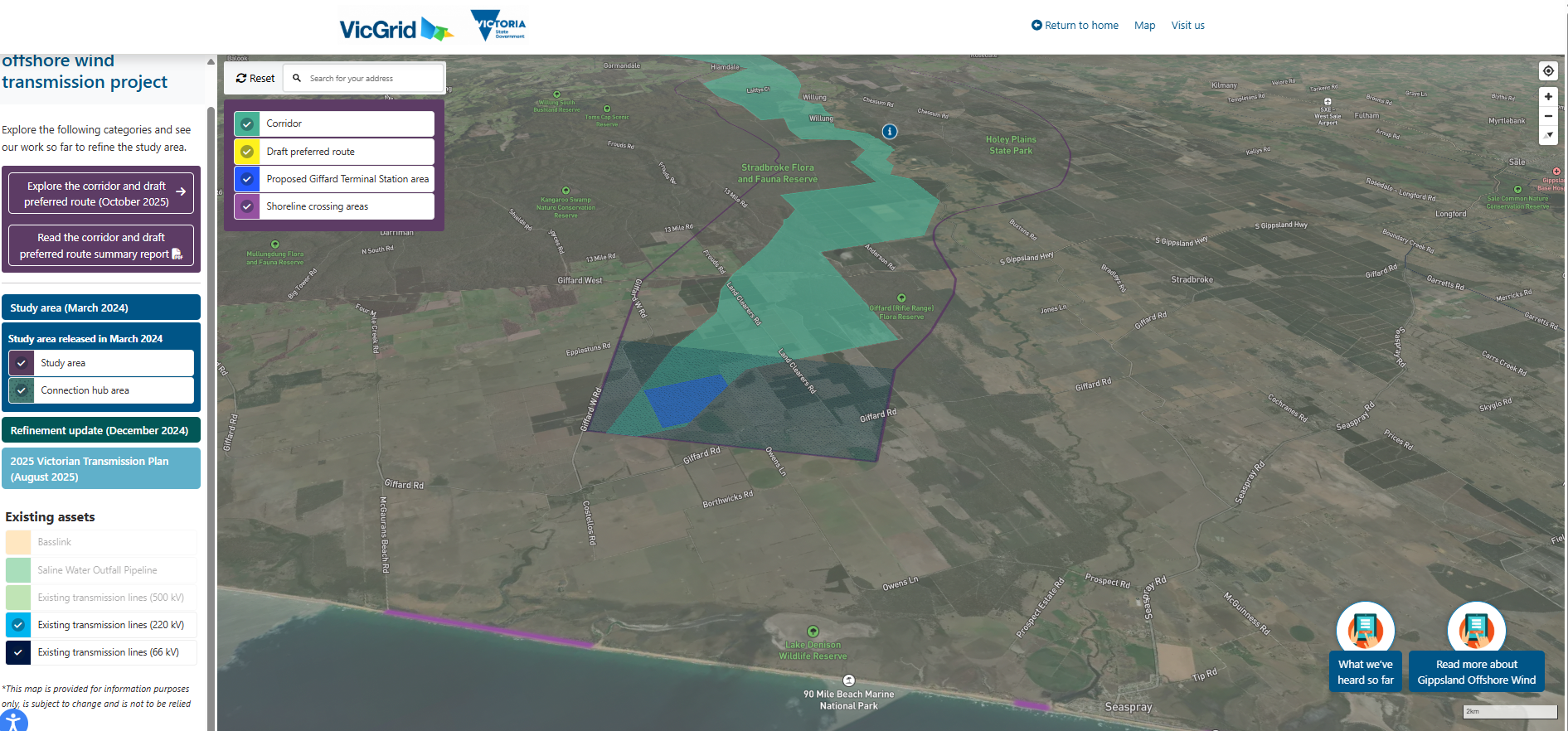Expand Refinement update (December 2024) section

click(101, 430)
